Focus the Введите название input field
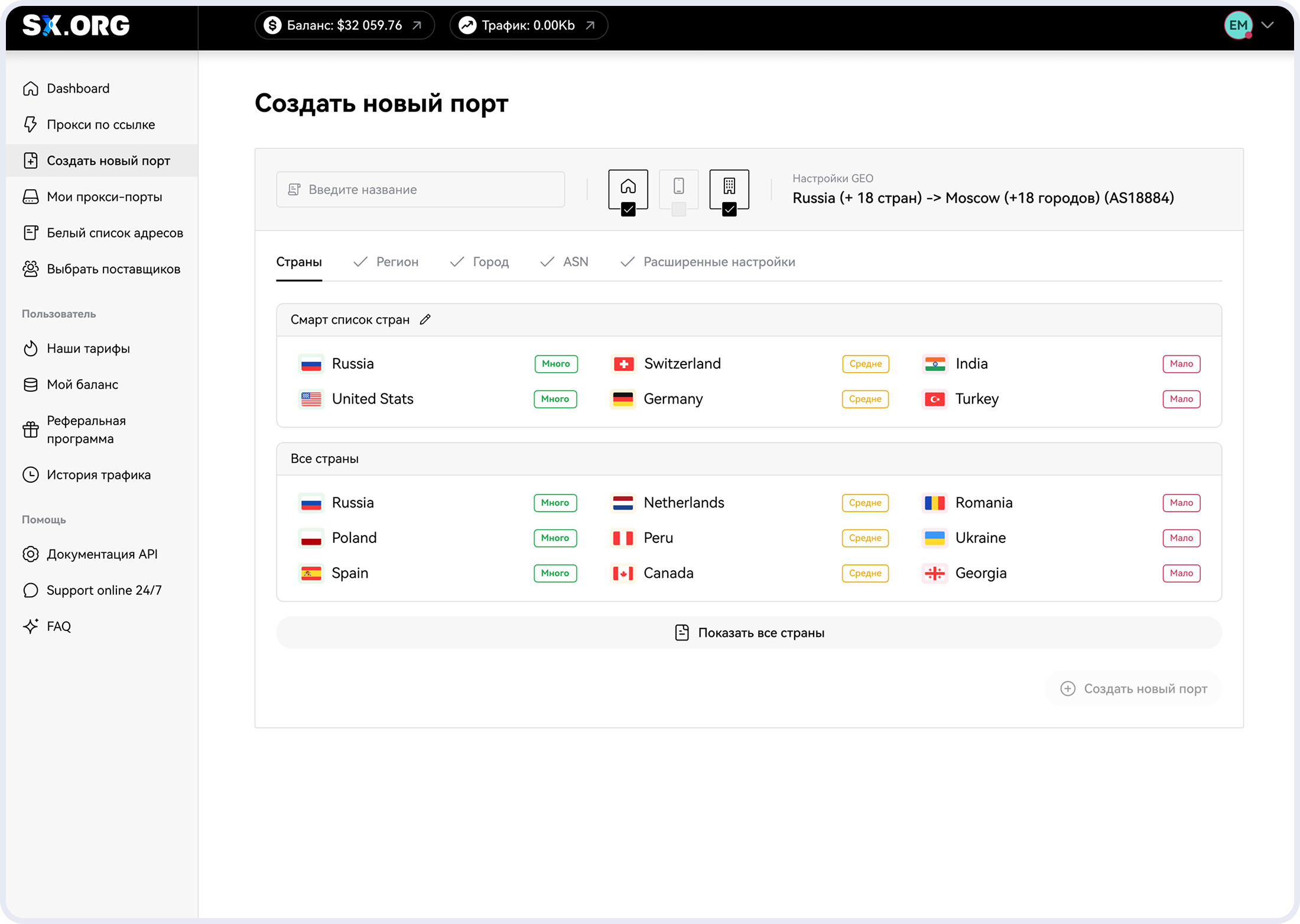This screenshot has height=924, width=1300. pyautogui.click(x=420, y=190)
